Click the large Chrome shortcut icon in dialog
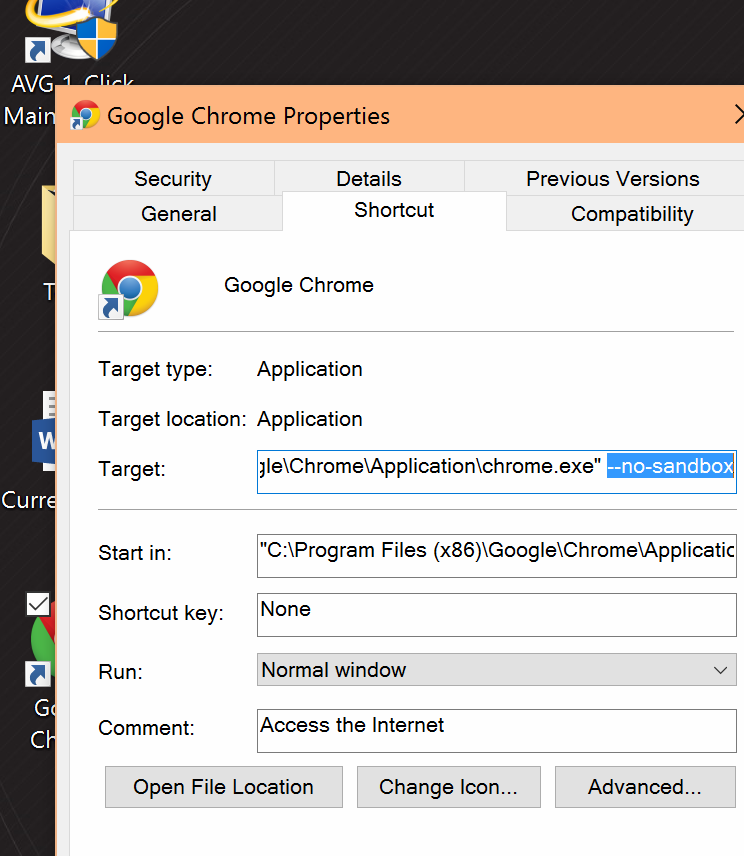Screen dimensions: 744x856 tap(129, 289)
